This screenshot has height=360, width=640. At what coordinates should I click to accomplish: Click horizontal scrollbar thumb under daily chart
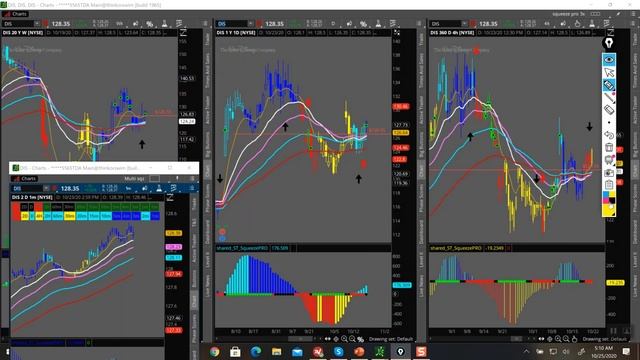point(300,339)
